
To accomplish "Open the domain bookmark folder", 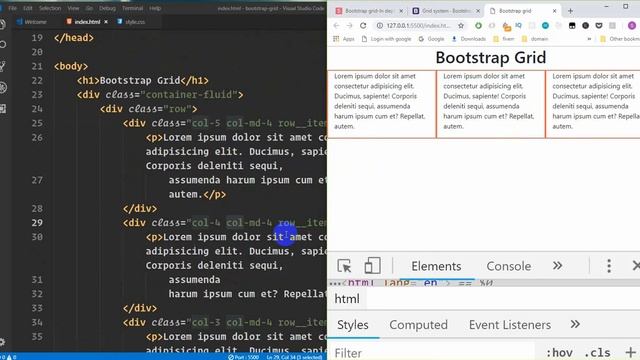I will 535,39.
